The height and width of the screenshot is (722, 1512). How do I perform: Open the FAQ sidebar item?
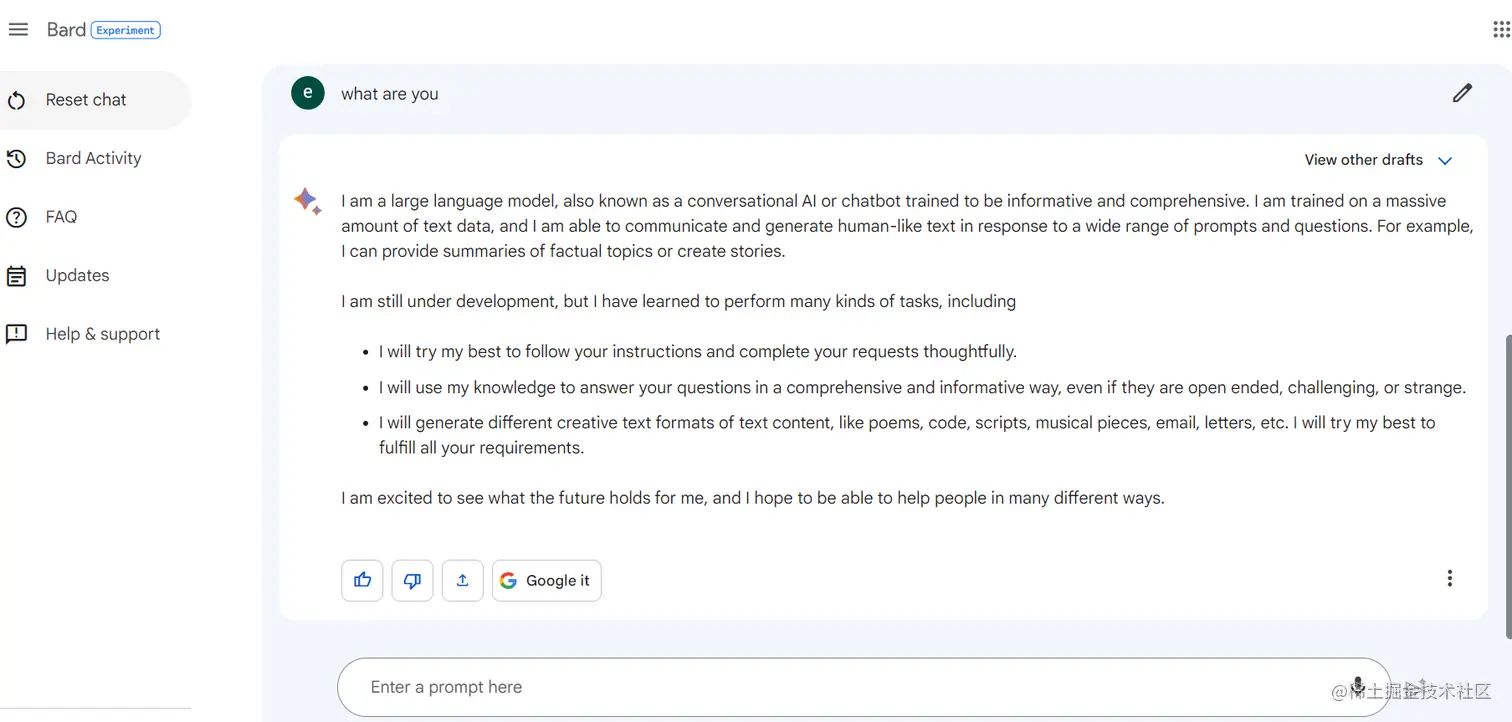point(61,217)
